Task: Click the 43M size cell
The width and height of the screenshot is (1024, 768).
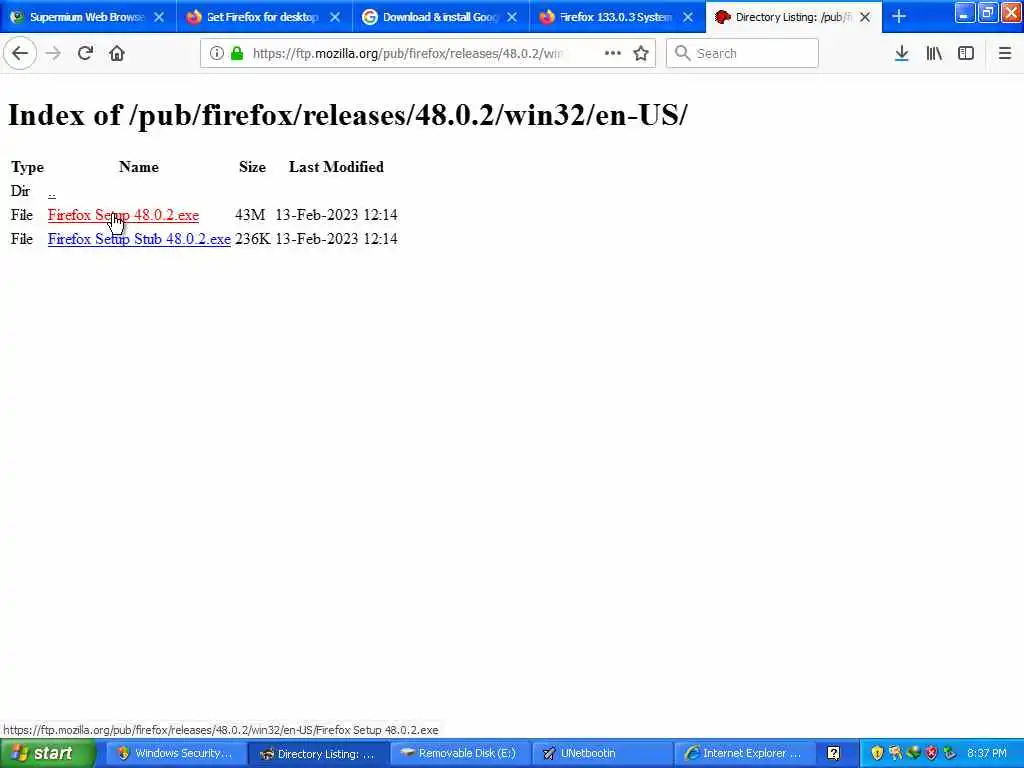Action: (250, 215)
